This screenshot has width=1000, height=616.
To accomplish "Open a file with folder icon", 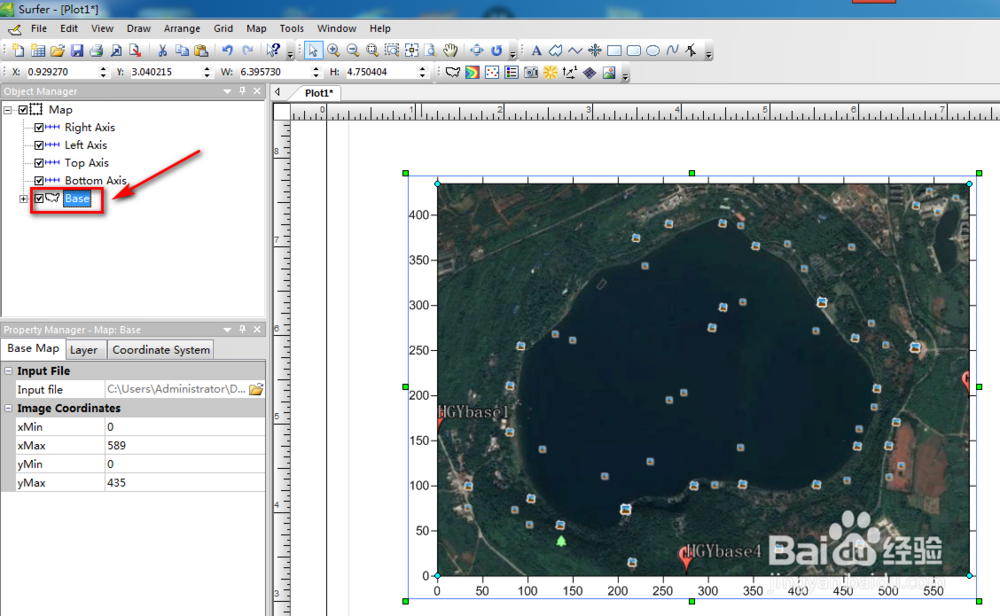I will [x=57, y=50].
